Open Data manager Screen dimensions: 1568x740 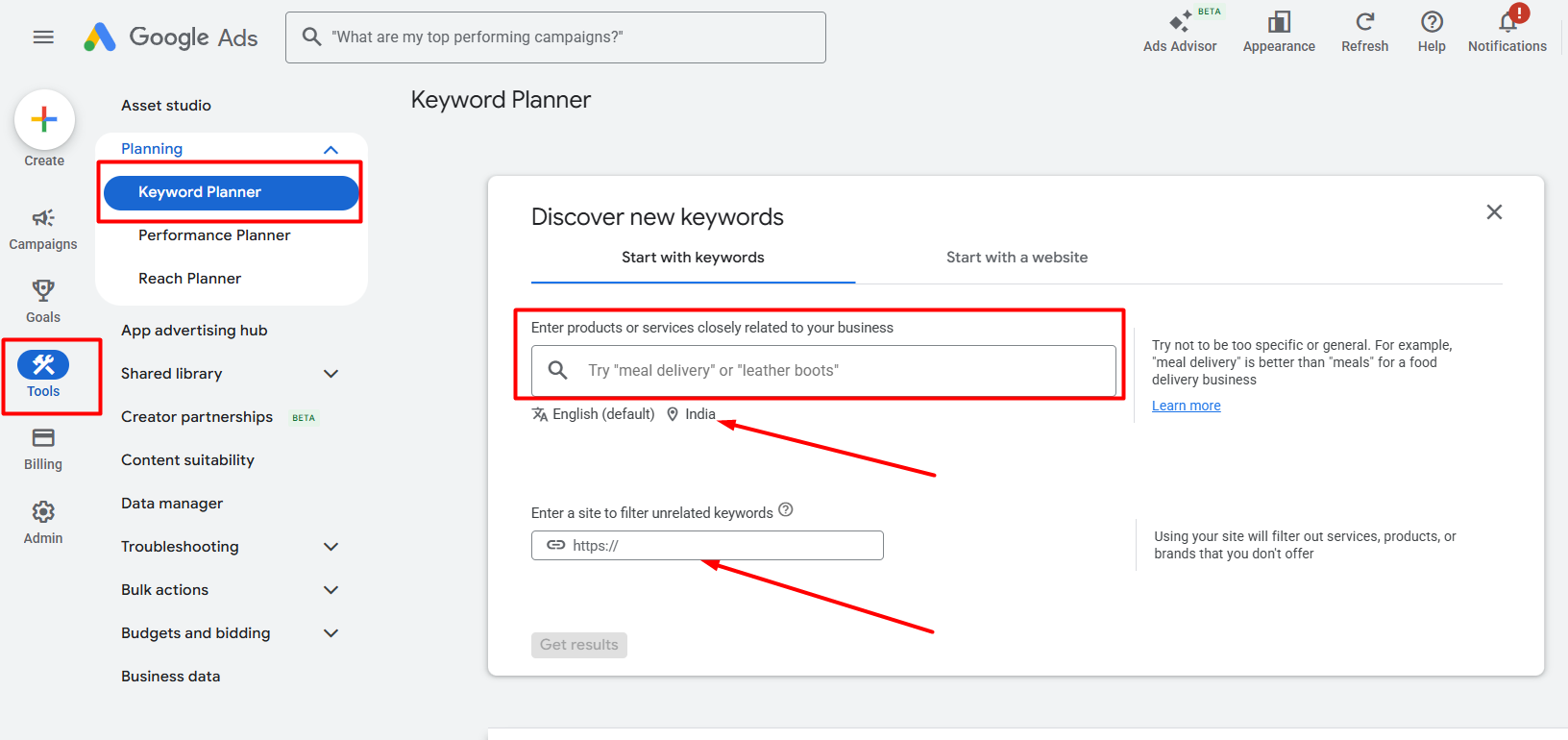[x=172, y=504]
